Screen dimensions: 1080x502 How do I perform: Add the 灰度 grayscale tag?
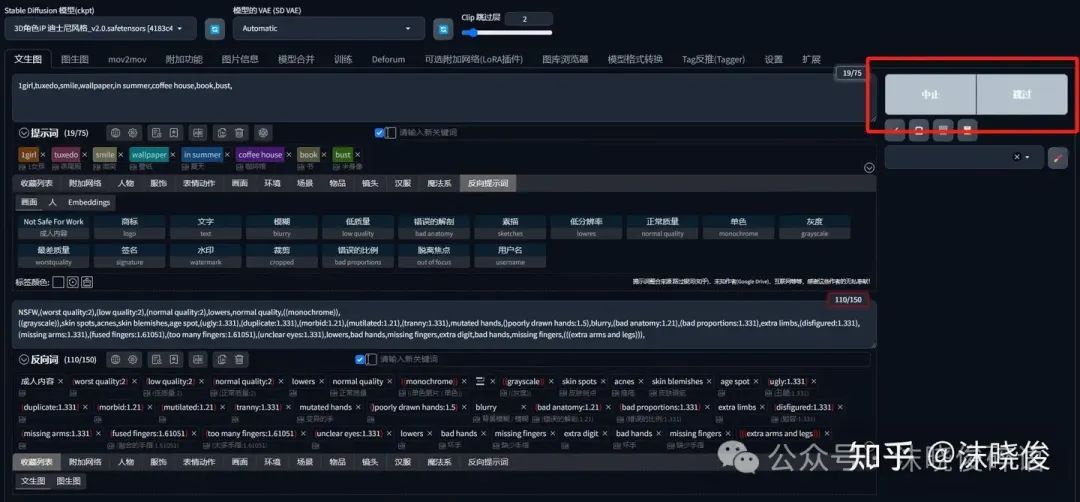pos(814,227)
